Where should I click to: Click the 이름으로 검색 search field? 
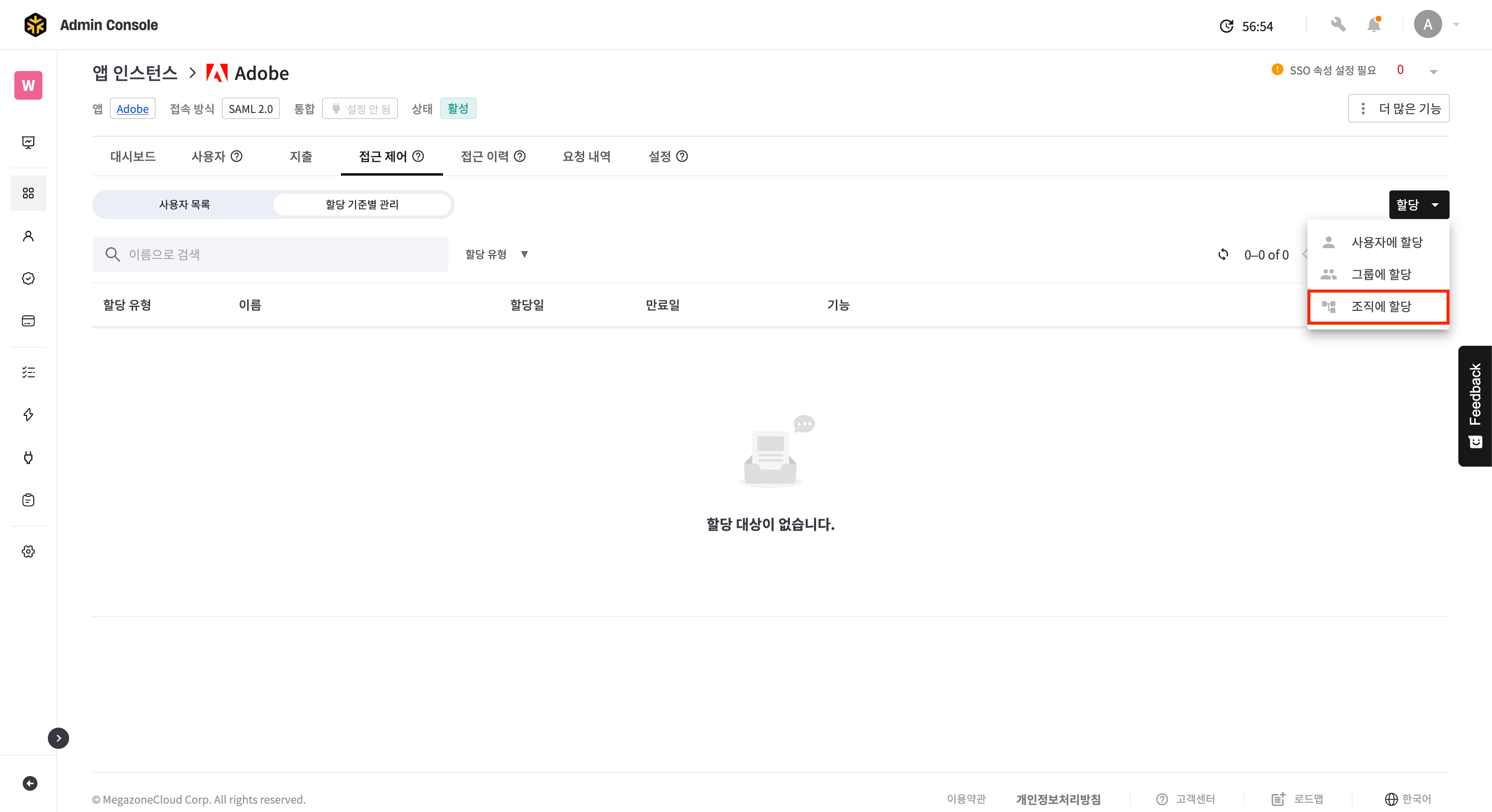click(270, 254)
